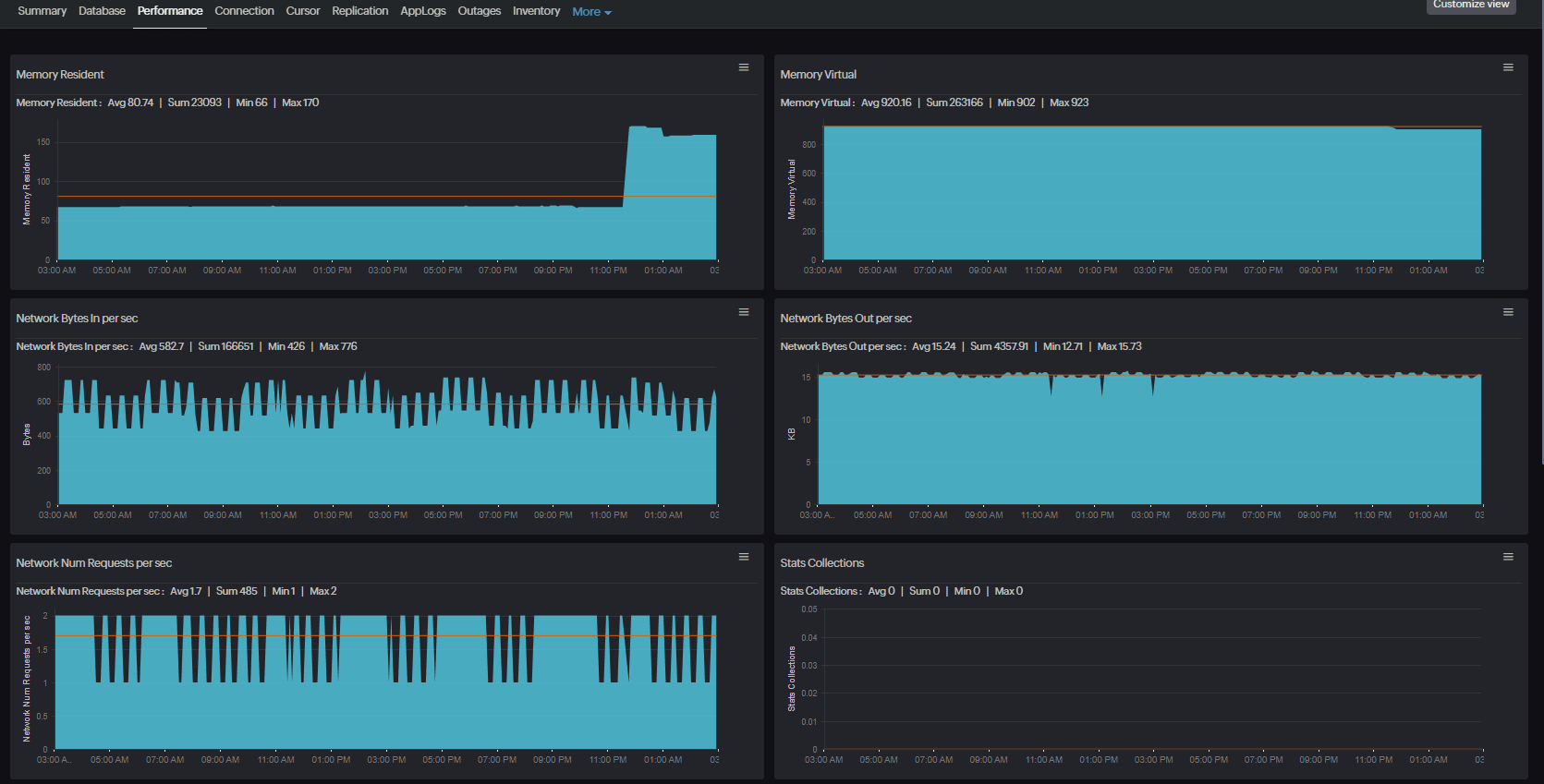Select the Replication tab
Screen dimensions: 1544x784
(359, 11)
